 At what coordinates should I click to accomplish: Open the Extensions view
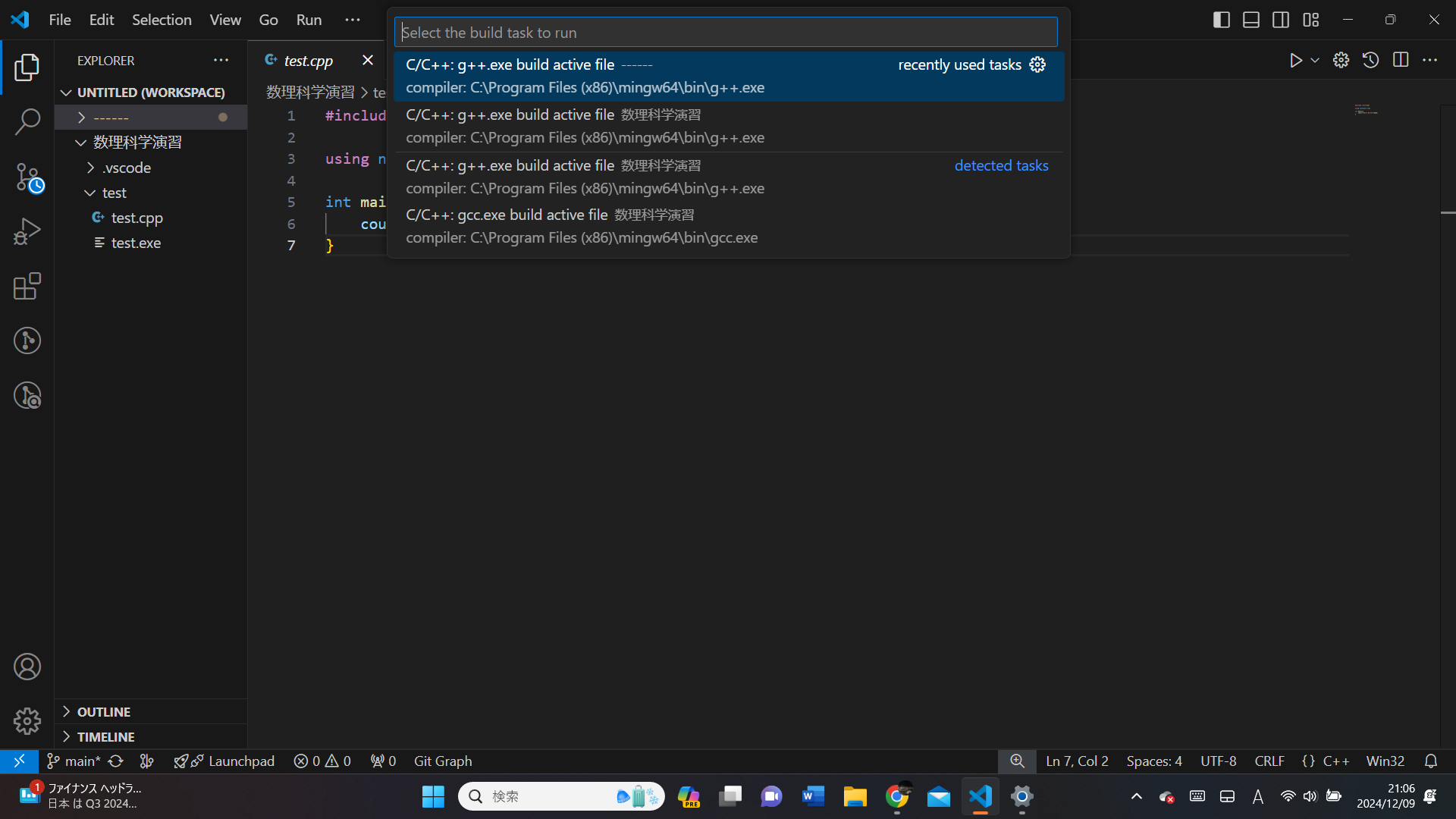[x=27, y=286]
